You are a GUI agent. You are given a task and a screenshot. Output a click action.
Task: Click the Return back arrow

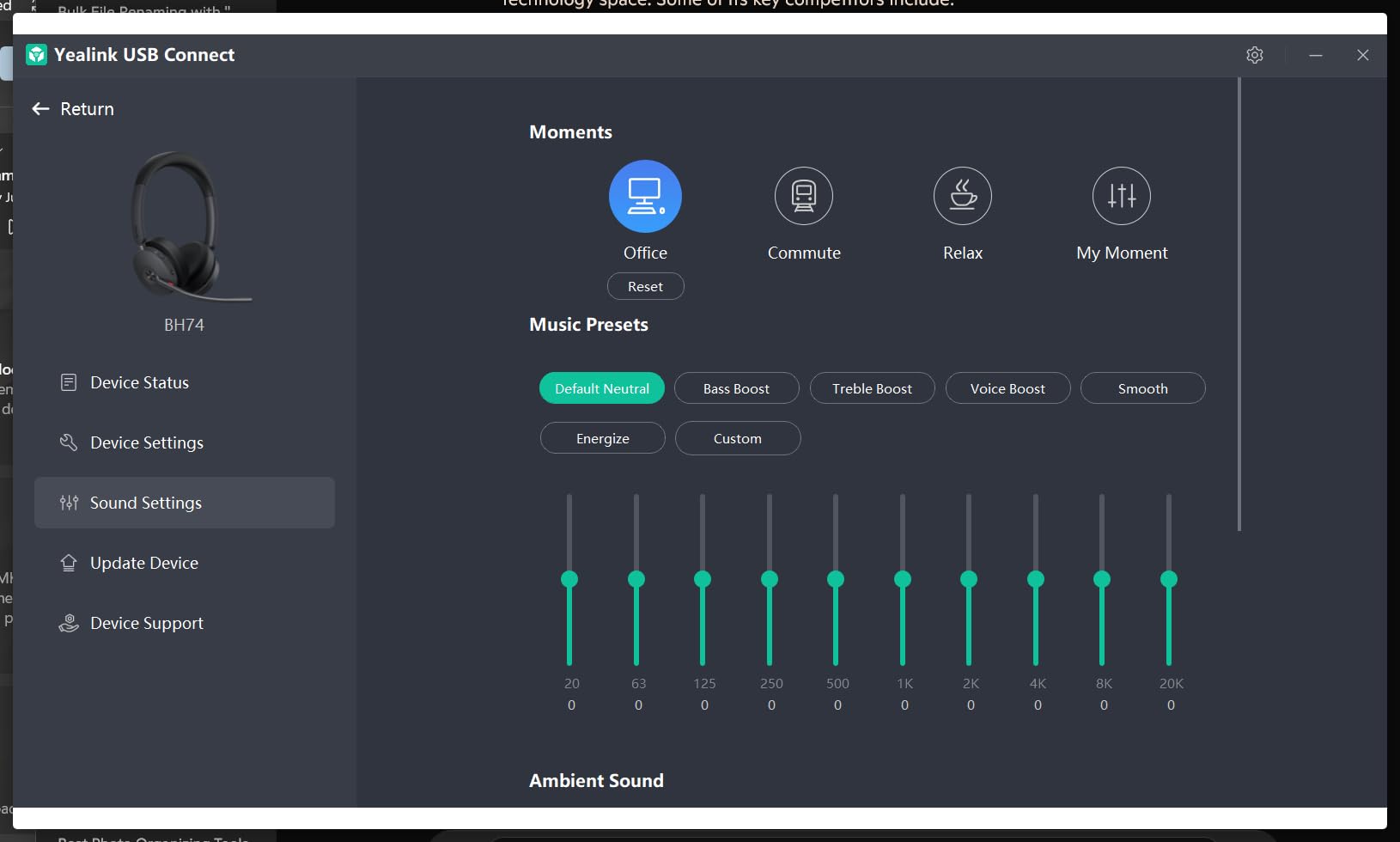click(40, 109)
